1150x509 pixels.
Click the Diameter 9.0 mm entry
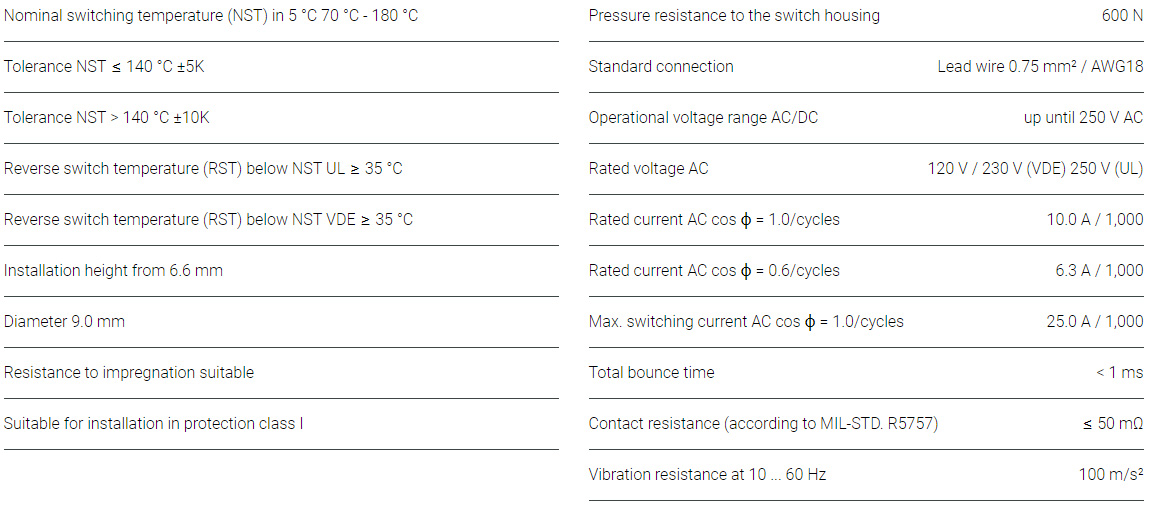pos(64,322)
